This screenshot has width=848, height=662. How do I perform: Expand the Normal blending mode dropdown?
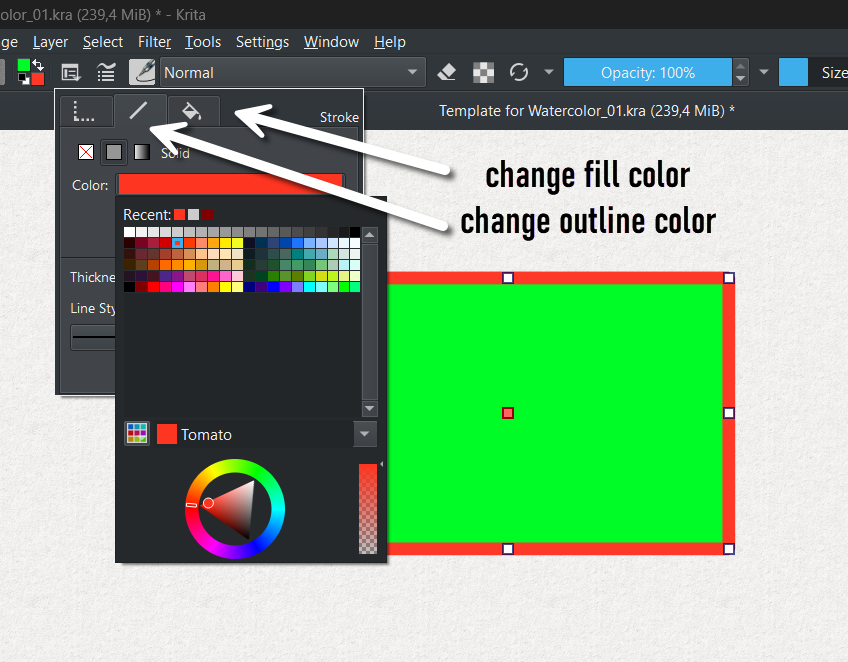pyautogui.click(x=291, y=72)
